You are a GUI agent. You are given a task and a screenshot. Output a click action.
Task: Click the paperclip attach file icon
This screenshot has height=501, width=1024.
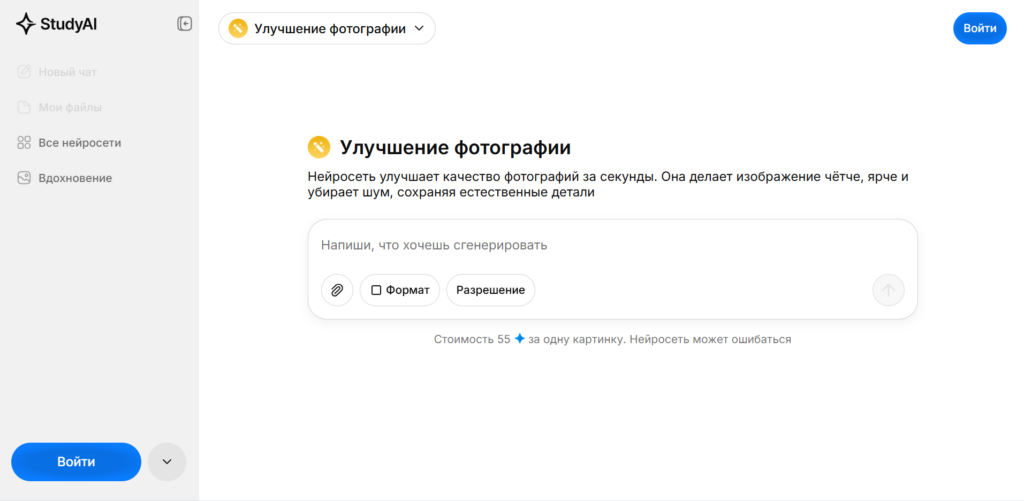[337, 290]
